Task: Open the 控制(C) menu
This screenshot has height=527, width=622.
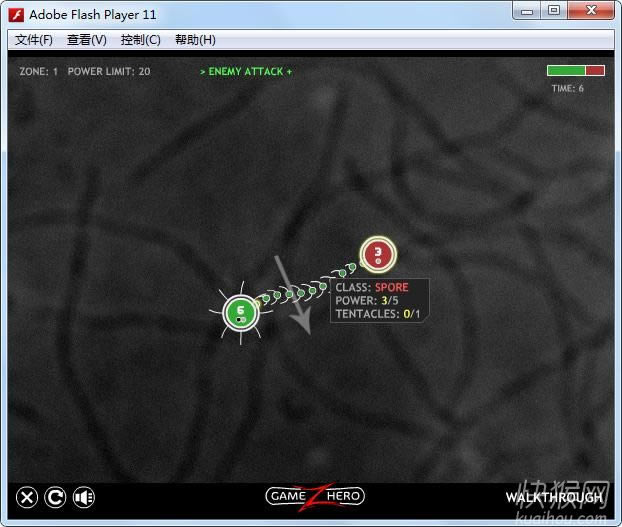Action: [140, 40]
